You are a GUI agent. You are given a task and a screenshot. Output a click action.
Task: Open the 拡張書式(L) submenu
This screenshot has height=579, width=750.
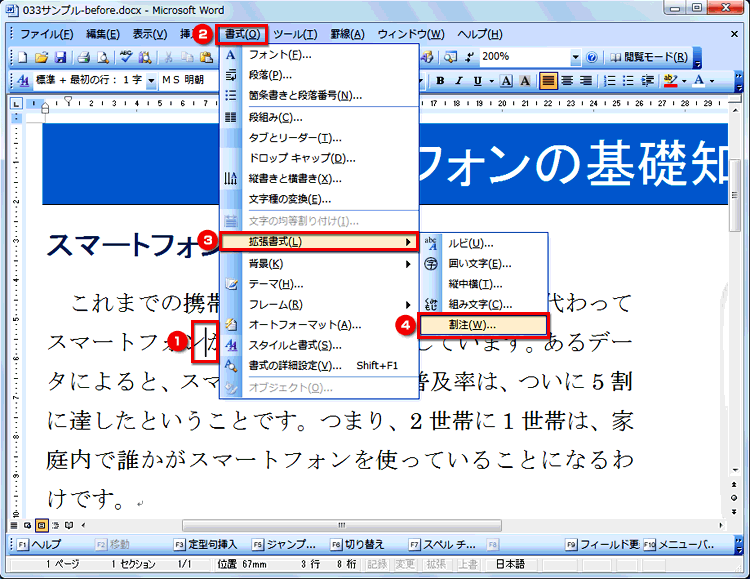tap(319, 242)
